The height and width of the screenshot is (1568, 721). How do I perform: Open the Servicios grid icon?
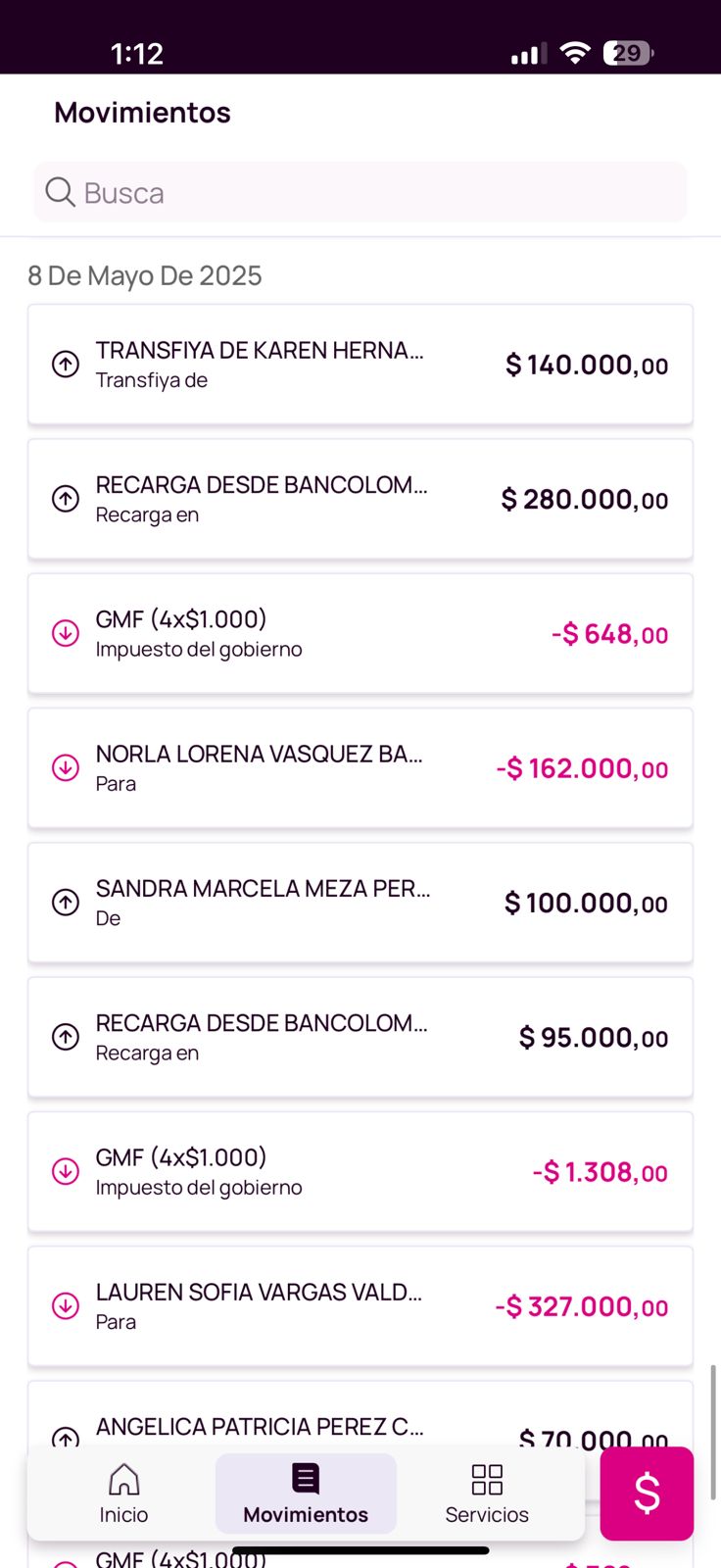coord(487,1479)
